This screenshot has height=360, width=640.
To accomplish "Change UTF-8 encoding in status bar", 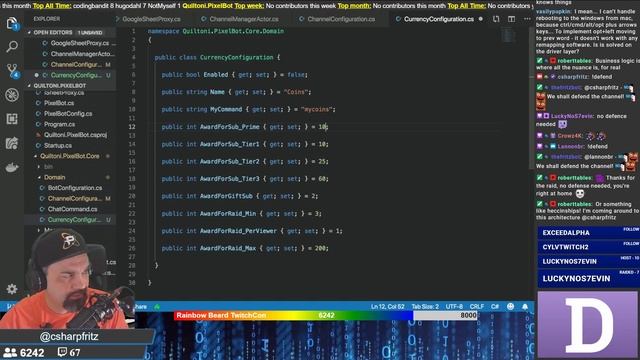I will coord(454,307).
